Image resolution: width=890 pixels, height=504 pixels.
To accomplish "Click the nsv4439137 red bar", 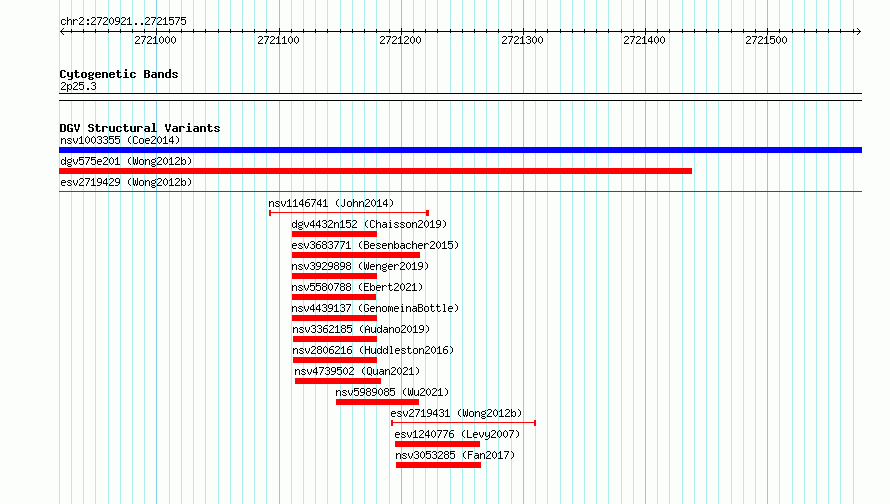I will pyautogui.click(x=334, y=318).
